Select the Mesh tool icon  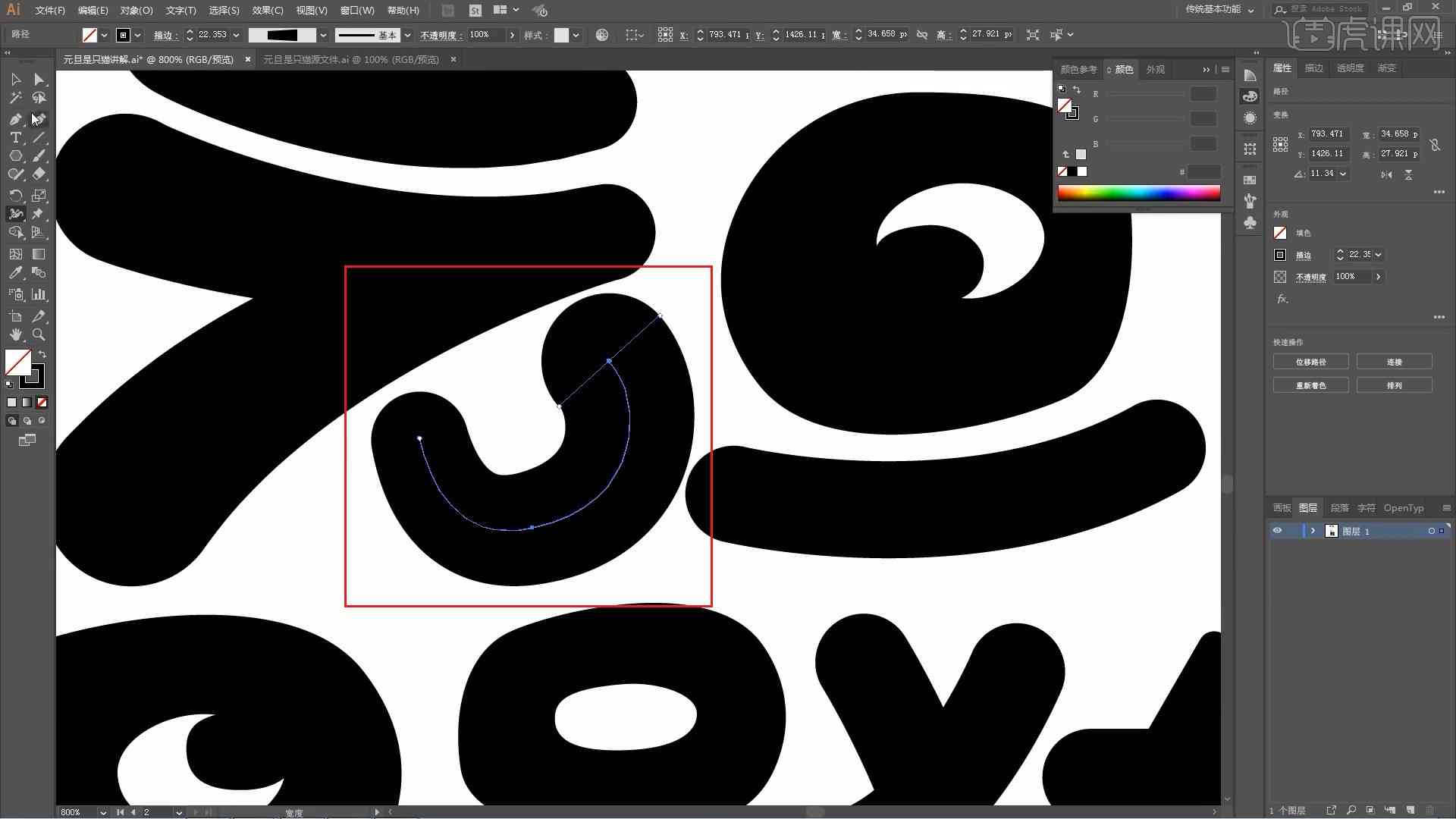(x=16, y=253)
